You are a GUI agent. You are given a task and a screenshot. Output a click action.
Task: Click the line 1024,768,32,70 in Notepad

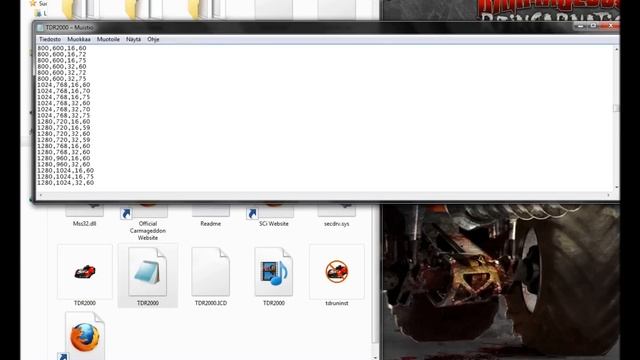coord(64,109)
